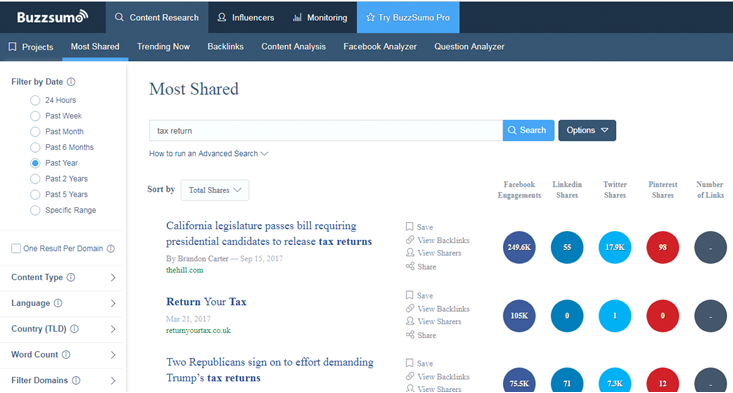The image size is (733, 393).
Task: Open the Return Your Tax title link
Action: pyautogui.click(x=206, y=301)
